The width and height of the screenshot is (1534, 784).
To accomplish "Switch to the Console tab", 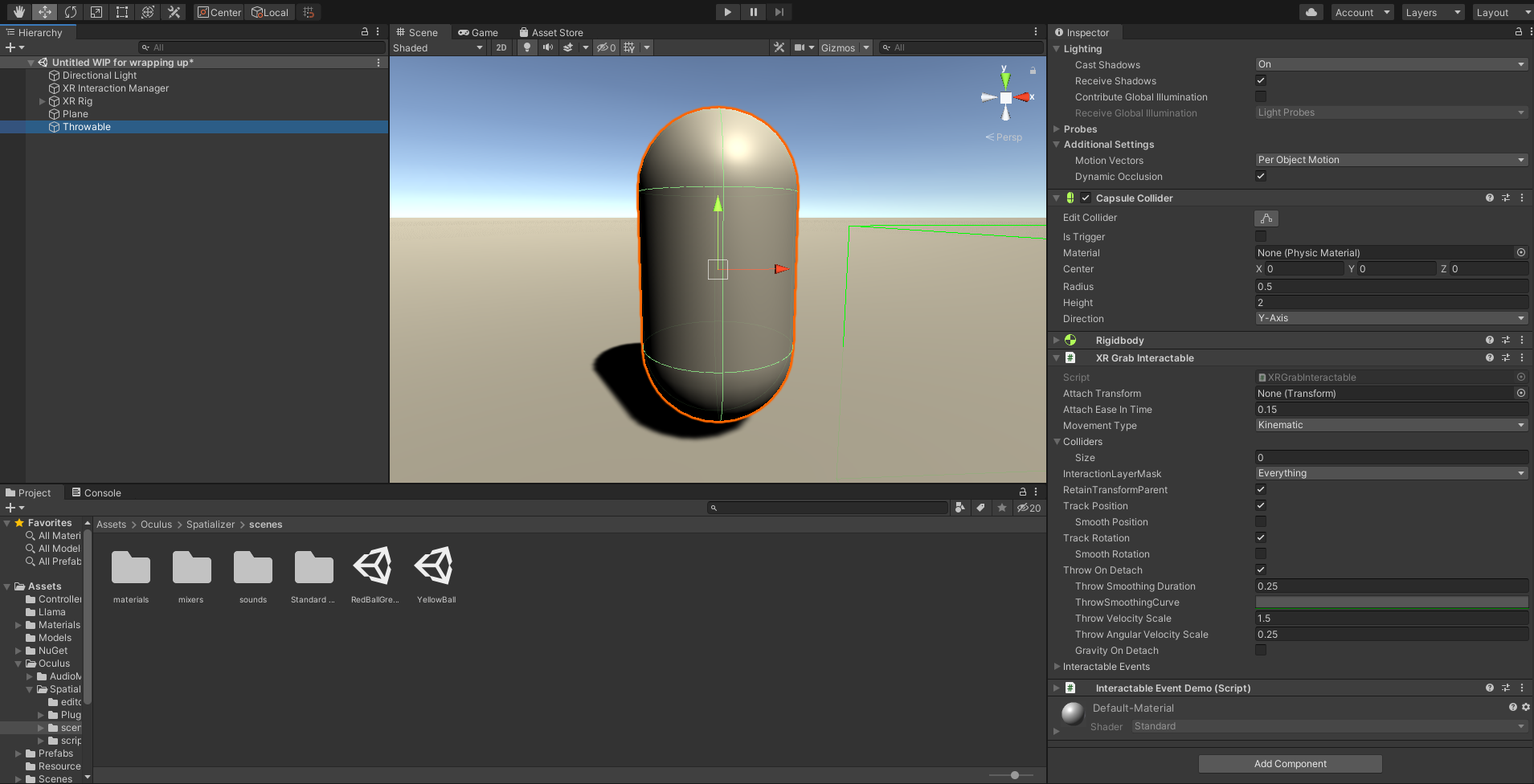I will 96,492.
